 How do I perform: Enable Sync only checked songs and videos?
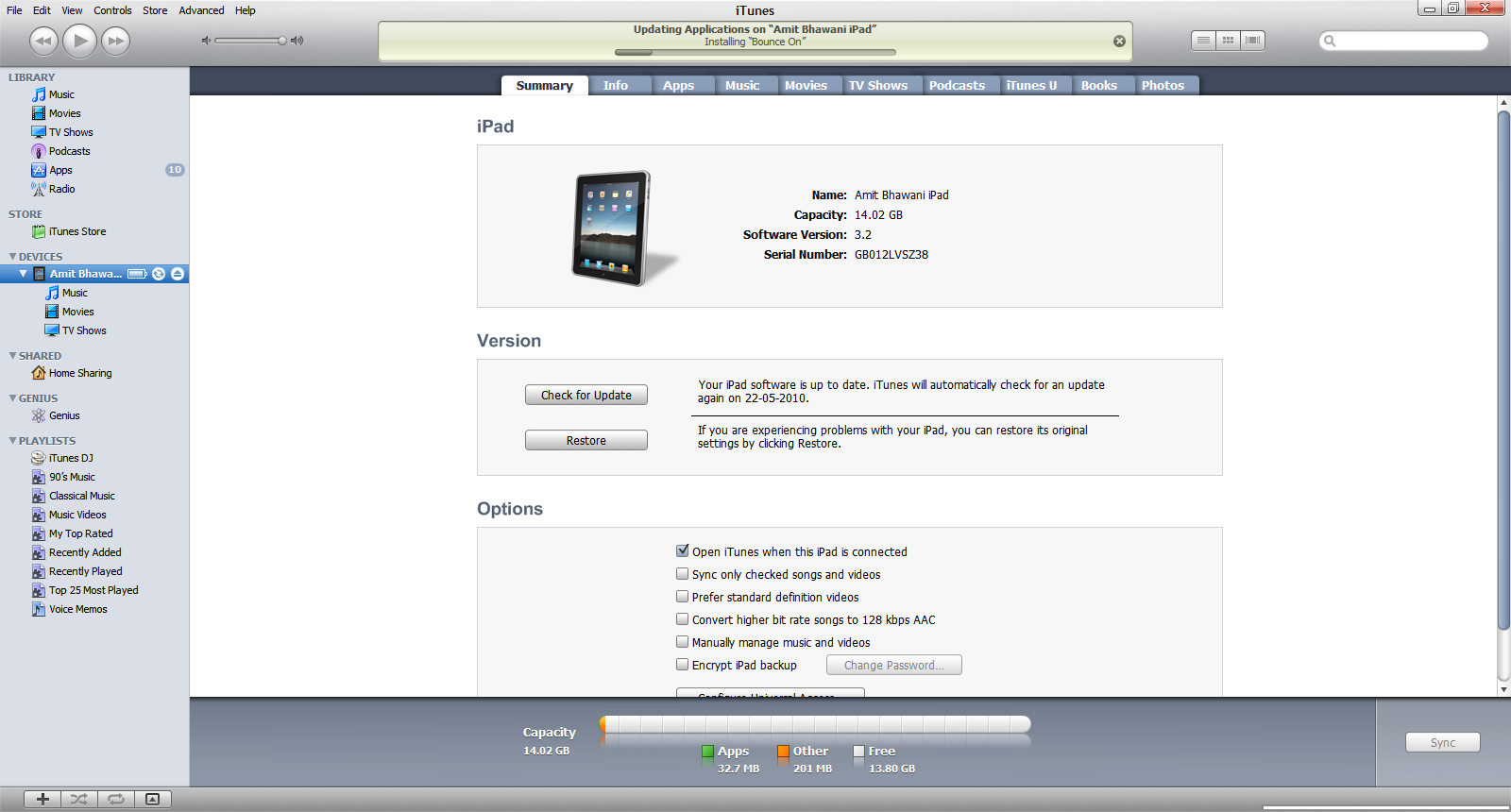point(683,573)
